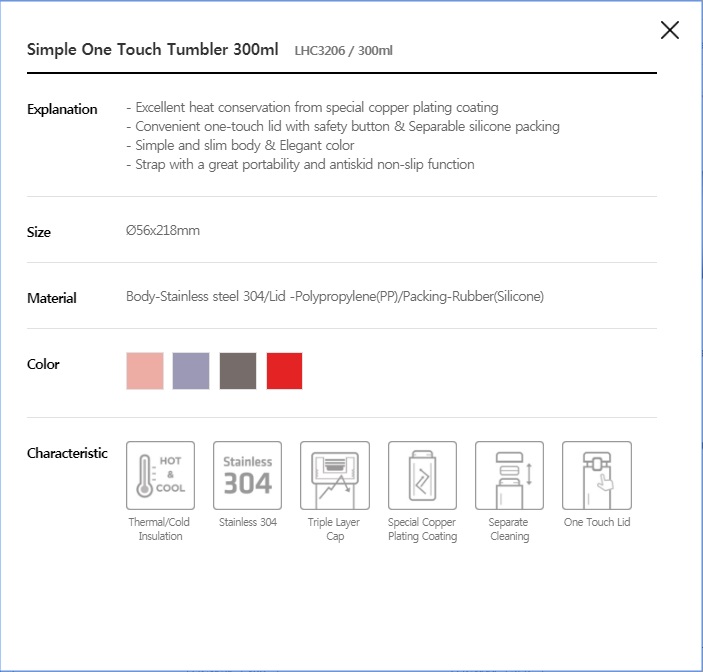Click the Explanation section label
The image size is (703, 672).
click(62, 109)
